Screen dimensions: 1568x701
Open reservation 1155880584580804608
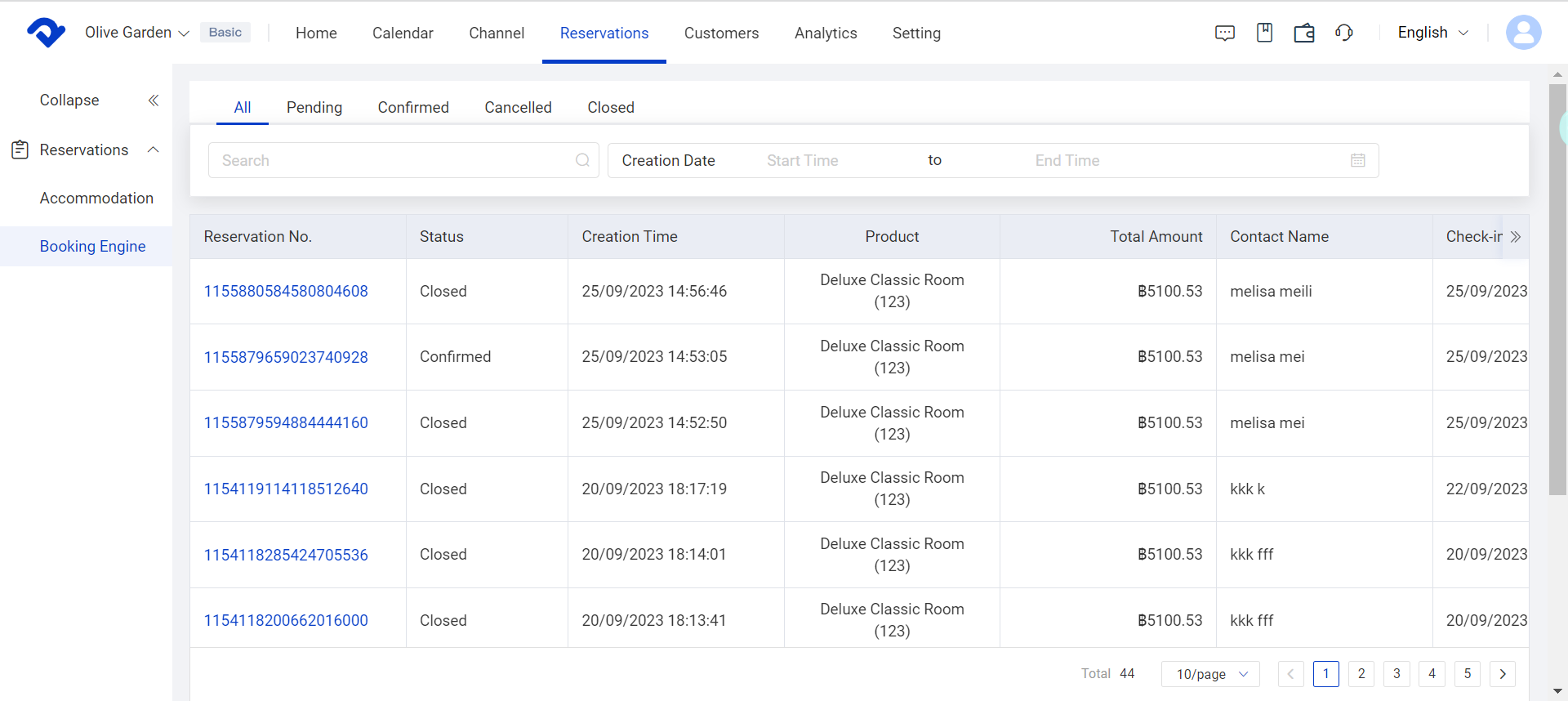[286, 292]
